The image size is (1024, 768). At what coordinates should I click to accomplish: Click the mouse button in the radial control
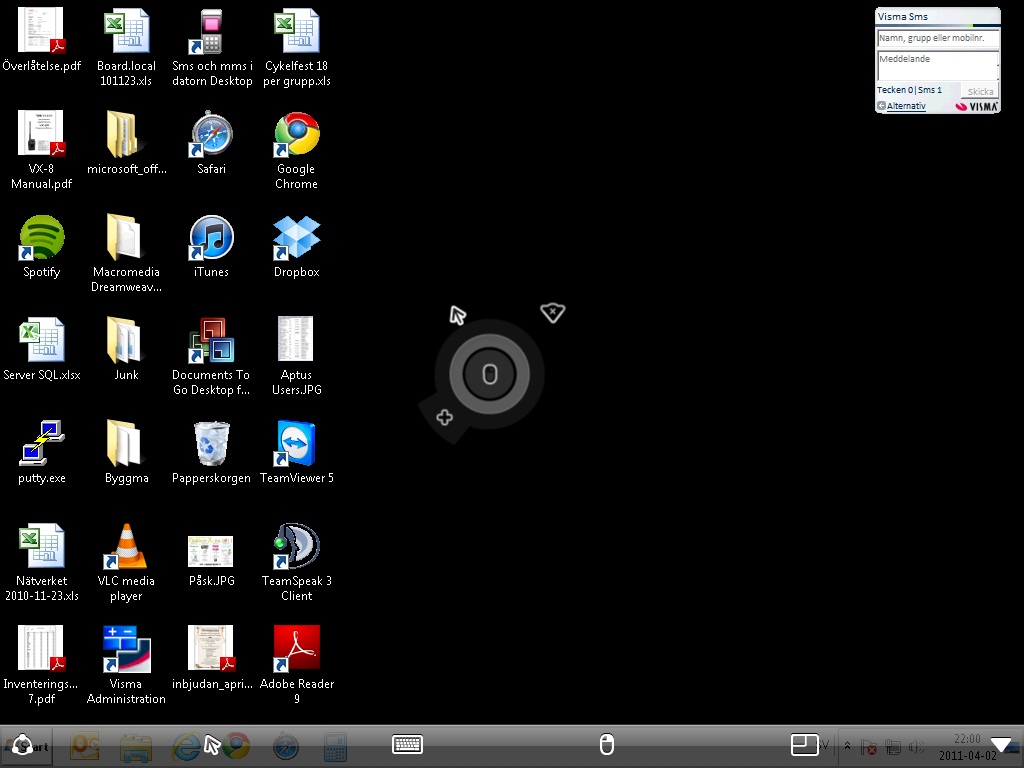489,375
